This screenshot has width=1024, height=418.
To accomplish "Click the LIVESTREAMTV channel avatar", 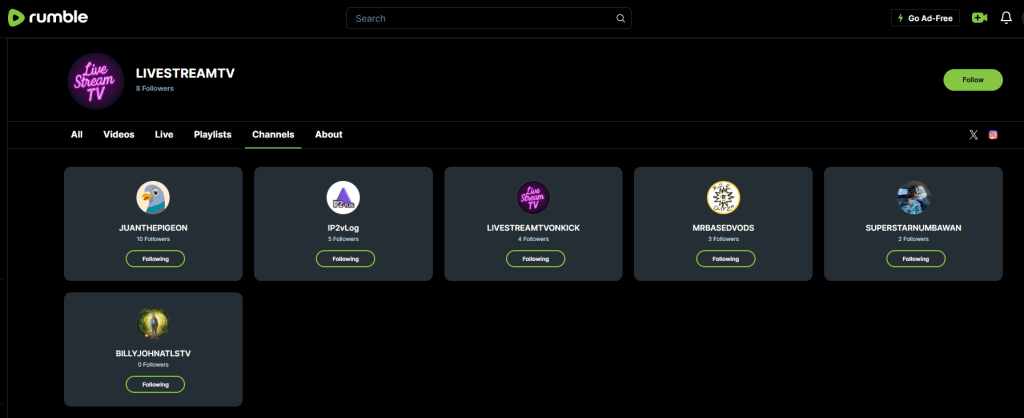I will [96, 80].
